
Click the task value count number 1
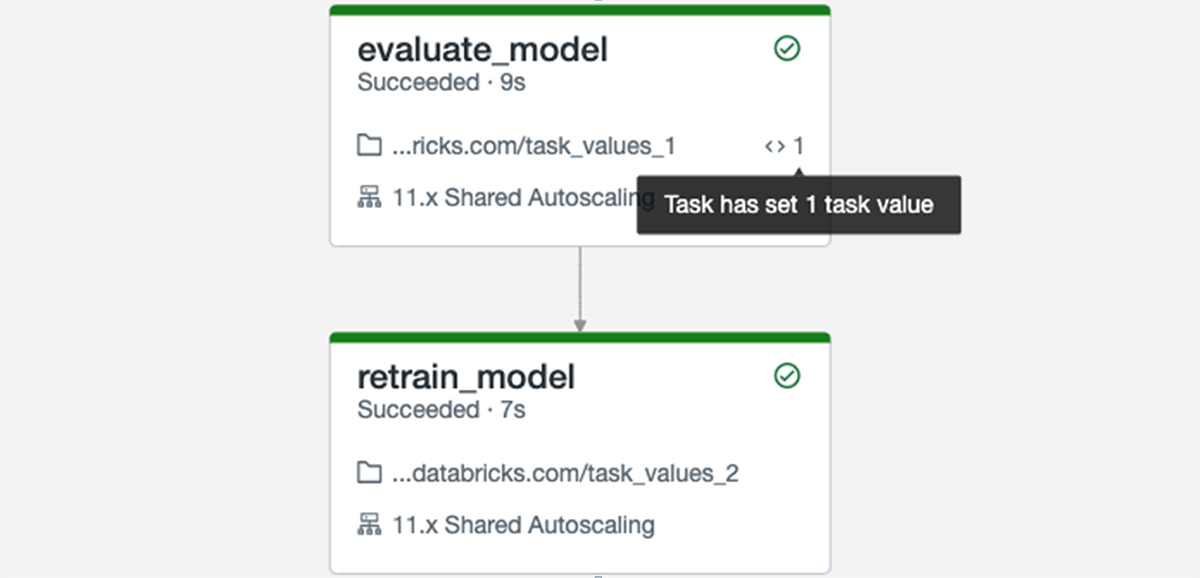(x=799, y=146)
